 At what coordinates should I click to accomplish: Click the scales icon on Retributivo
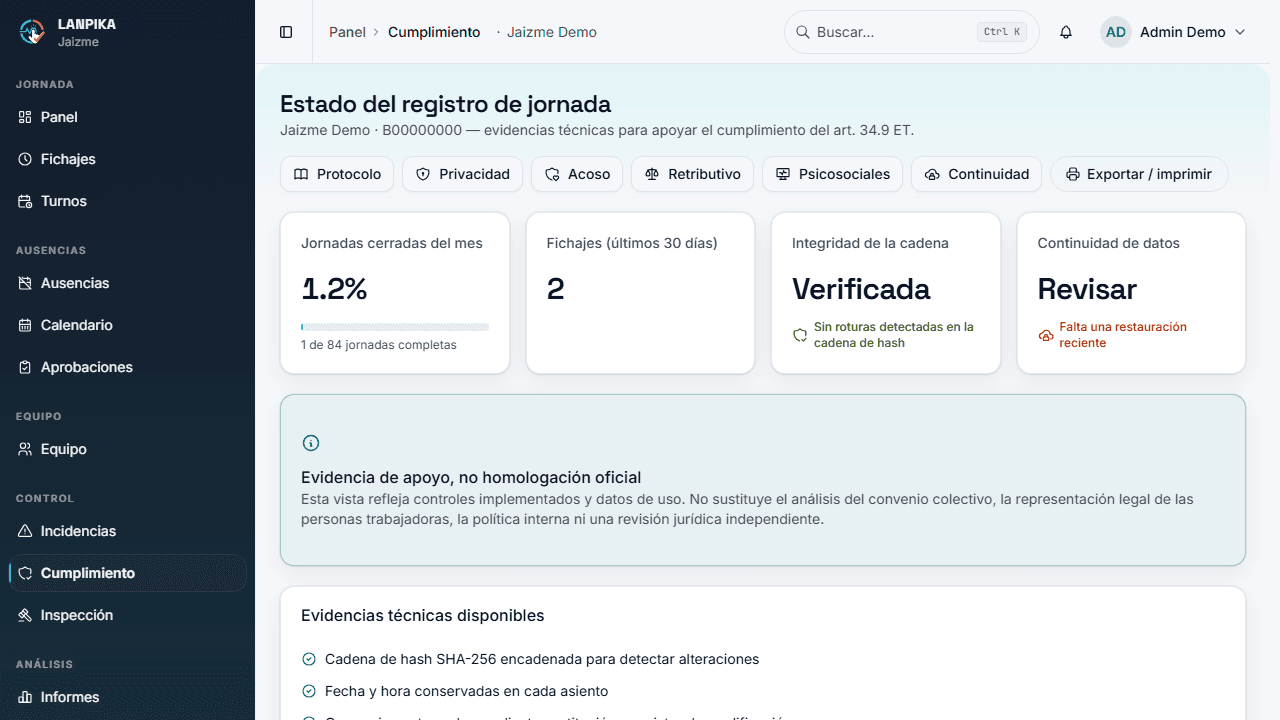click(x=652, y=174)
